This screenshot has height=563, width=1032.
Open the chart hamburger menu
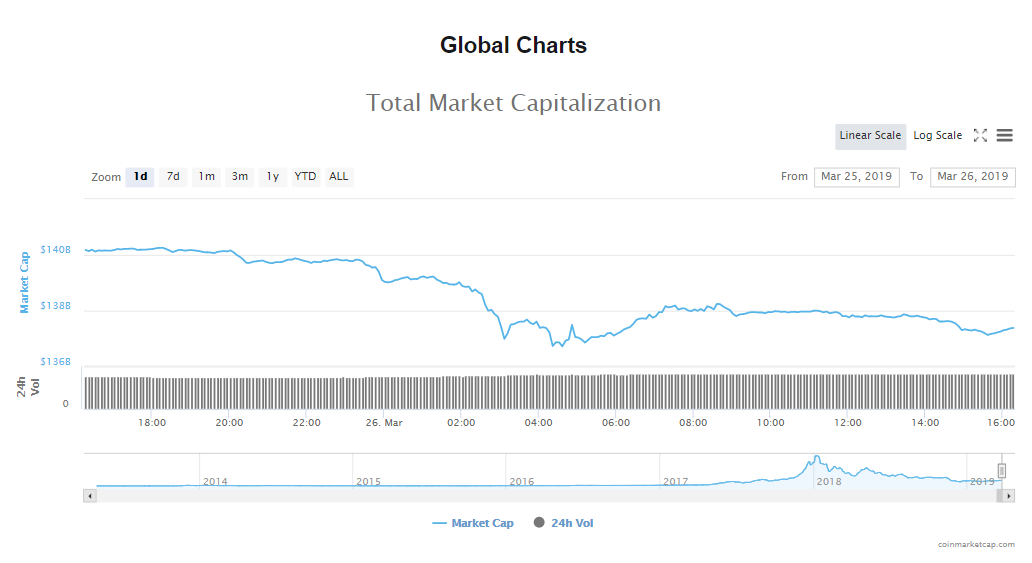[x=1004, y=136]
